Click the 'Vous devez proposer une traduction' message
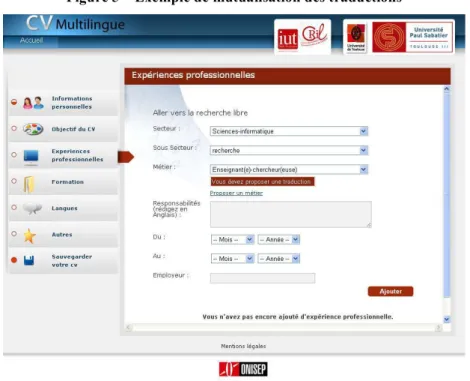The image size is (470, 381). (x=262, y=182)
